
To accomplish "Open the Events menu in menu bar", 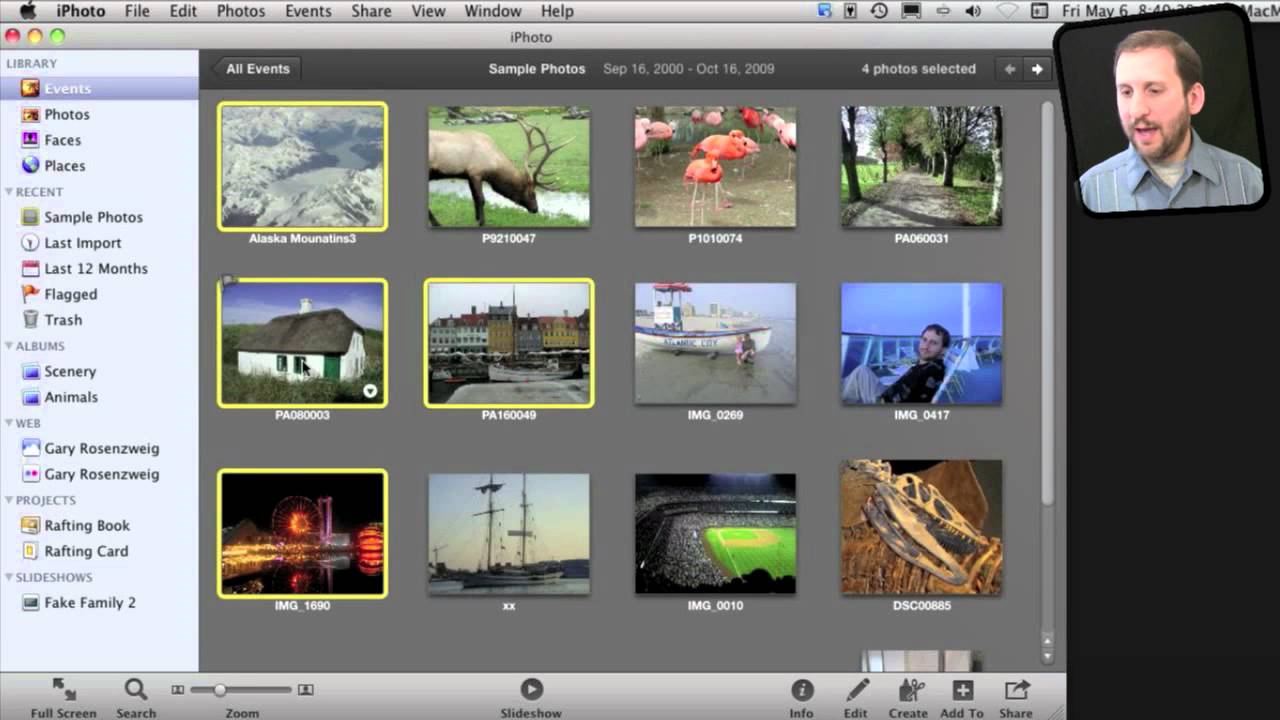I will (308, 11).
